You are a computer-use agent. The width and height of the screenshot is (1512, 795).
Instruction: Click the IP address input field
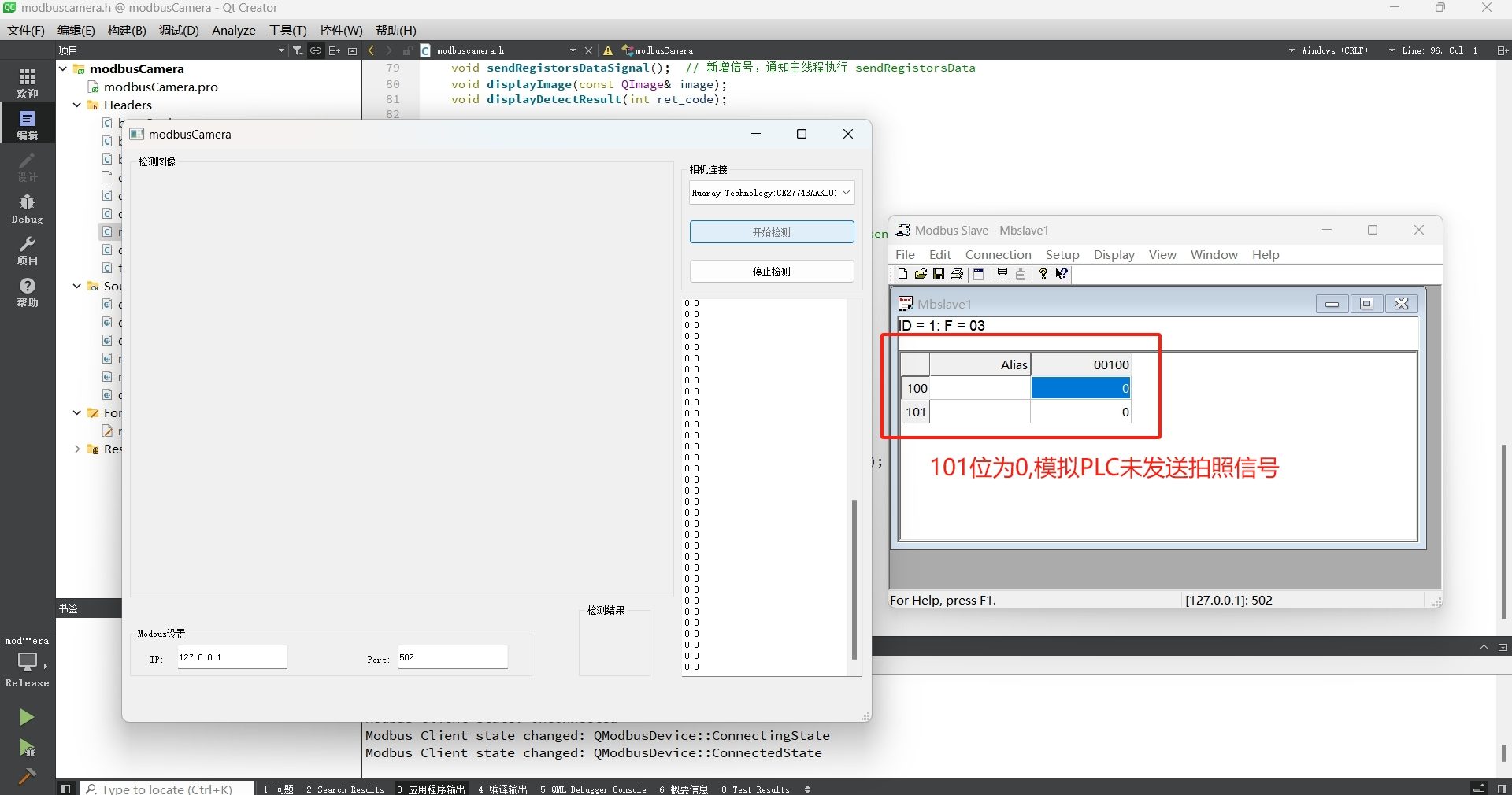232,657
